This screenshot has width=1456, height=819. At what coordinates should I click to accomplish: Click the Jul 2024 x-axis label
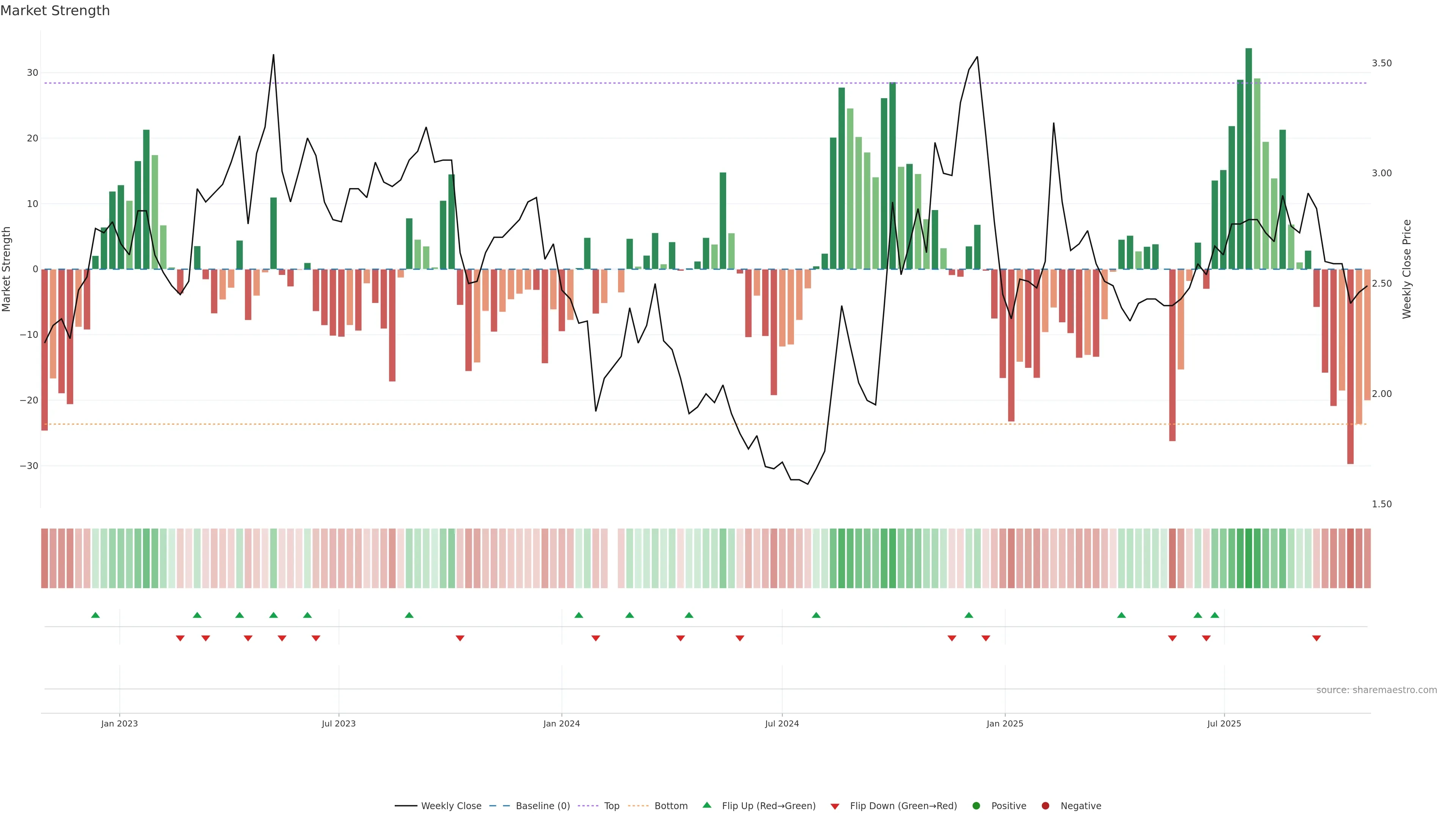tap(782, 723)
